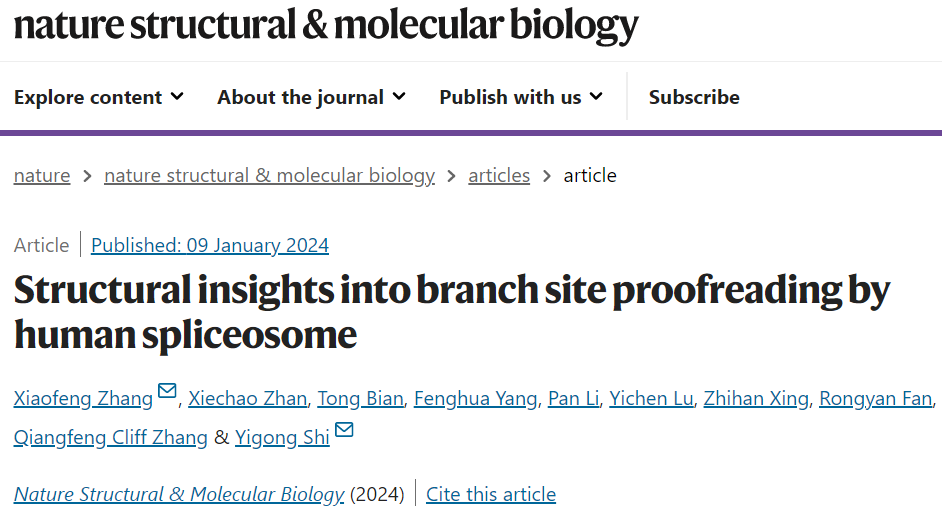Click author Pan Li link
The height and width of the screenshot is (513, 942).
573,398
